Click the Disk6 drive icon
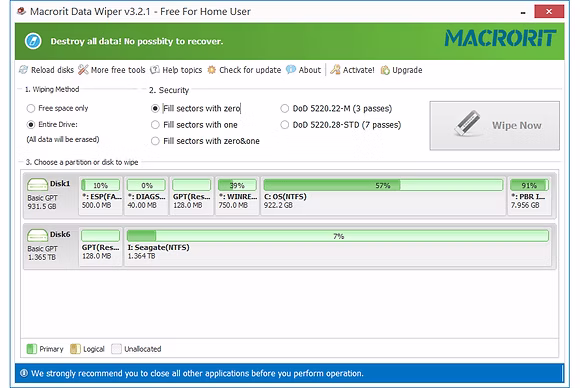Image resolution: width=580 pixels, height=388 pixels. pyautogui.click(x=37, y=235)
